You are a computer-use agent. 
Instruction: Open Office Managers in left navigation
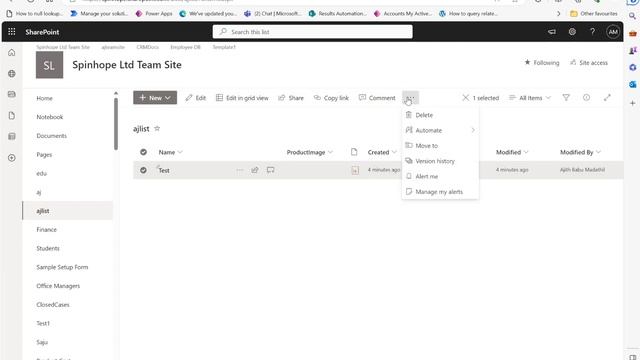coord(58,286)
